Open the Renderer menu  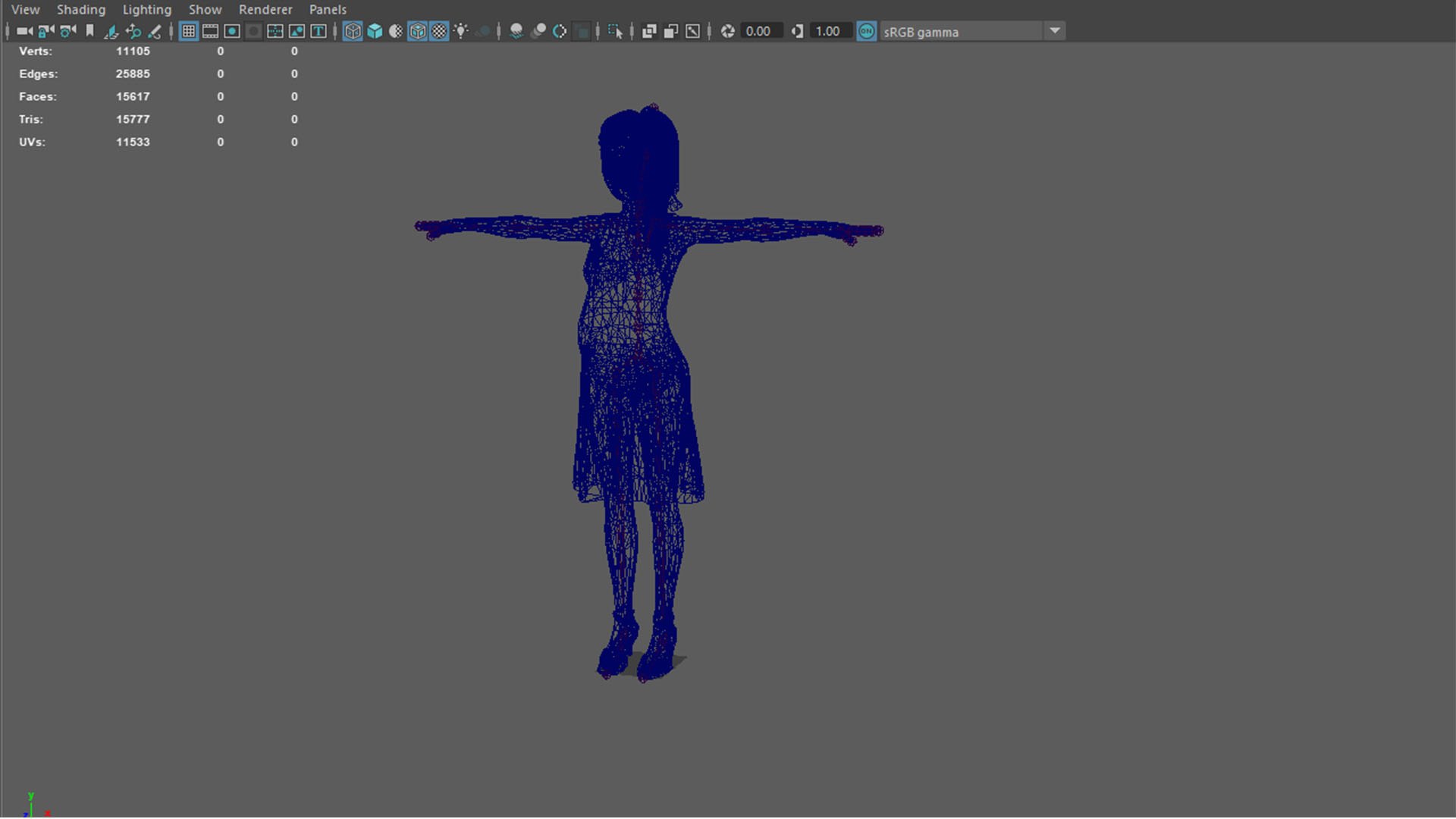pos(265,10)
